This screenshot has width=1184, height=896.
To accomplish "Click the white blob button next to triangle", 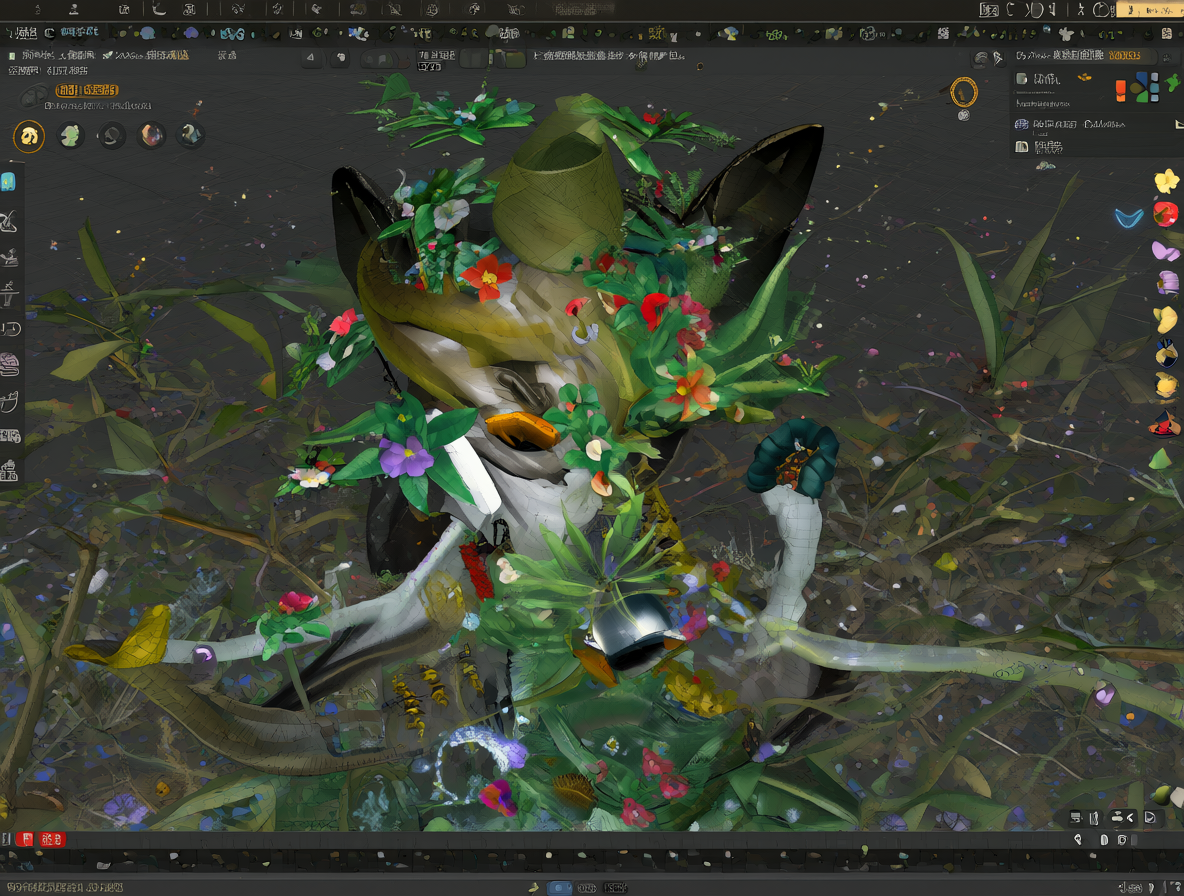I will point(341,57).
